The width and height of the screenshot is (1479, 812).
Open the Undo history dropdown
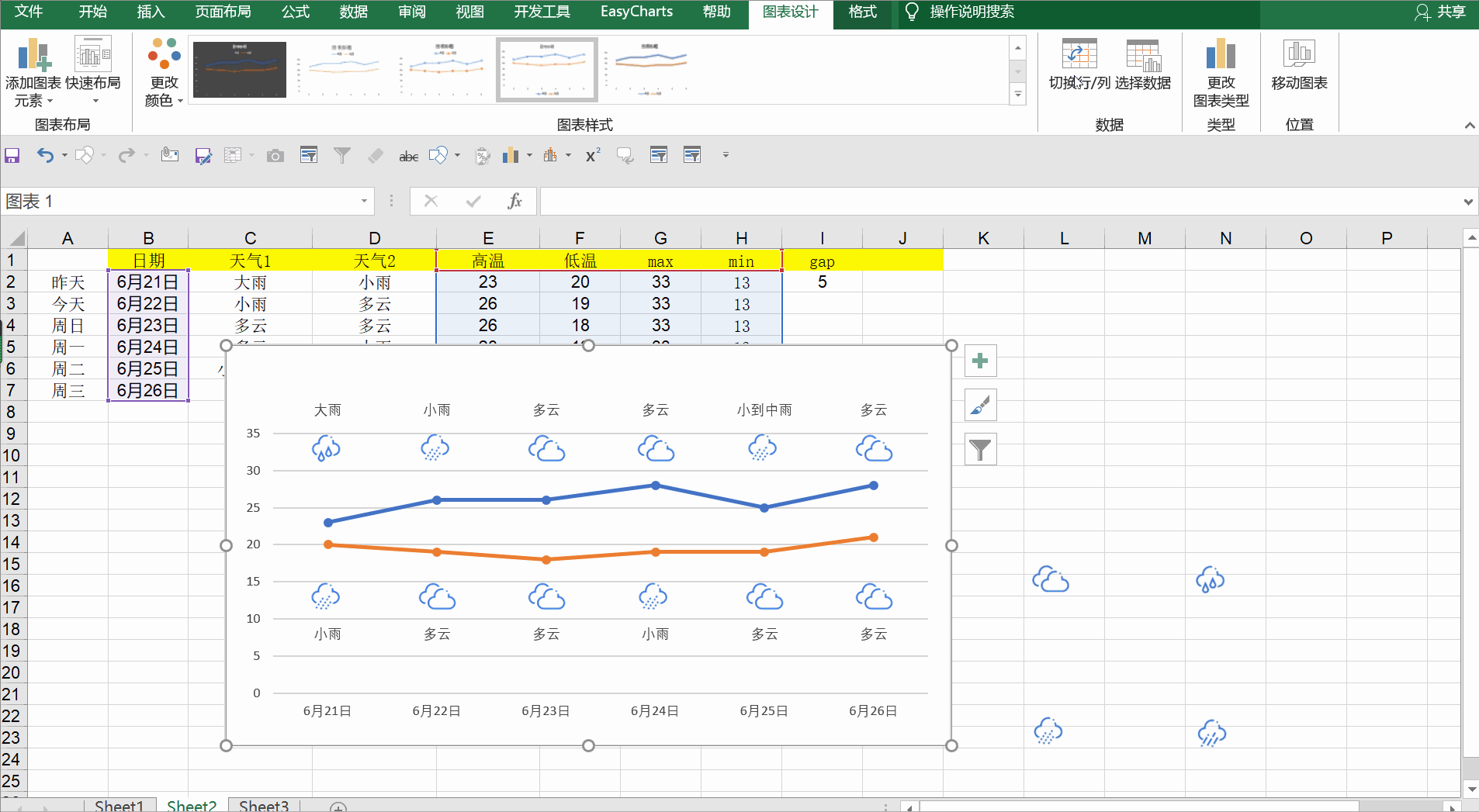64,156
